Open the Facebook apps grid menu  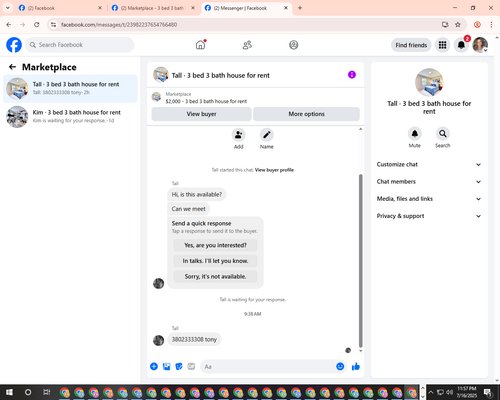click(442, 45)
